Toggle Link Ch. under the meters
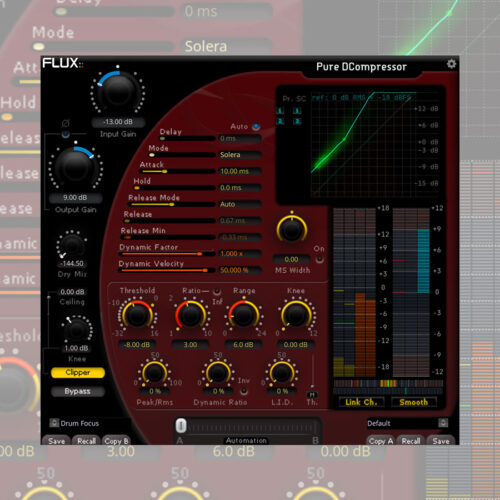This screenshot has width=500, height=500. click(x=361, y=402)
